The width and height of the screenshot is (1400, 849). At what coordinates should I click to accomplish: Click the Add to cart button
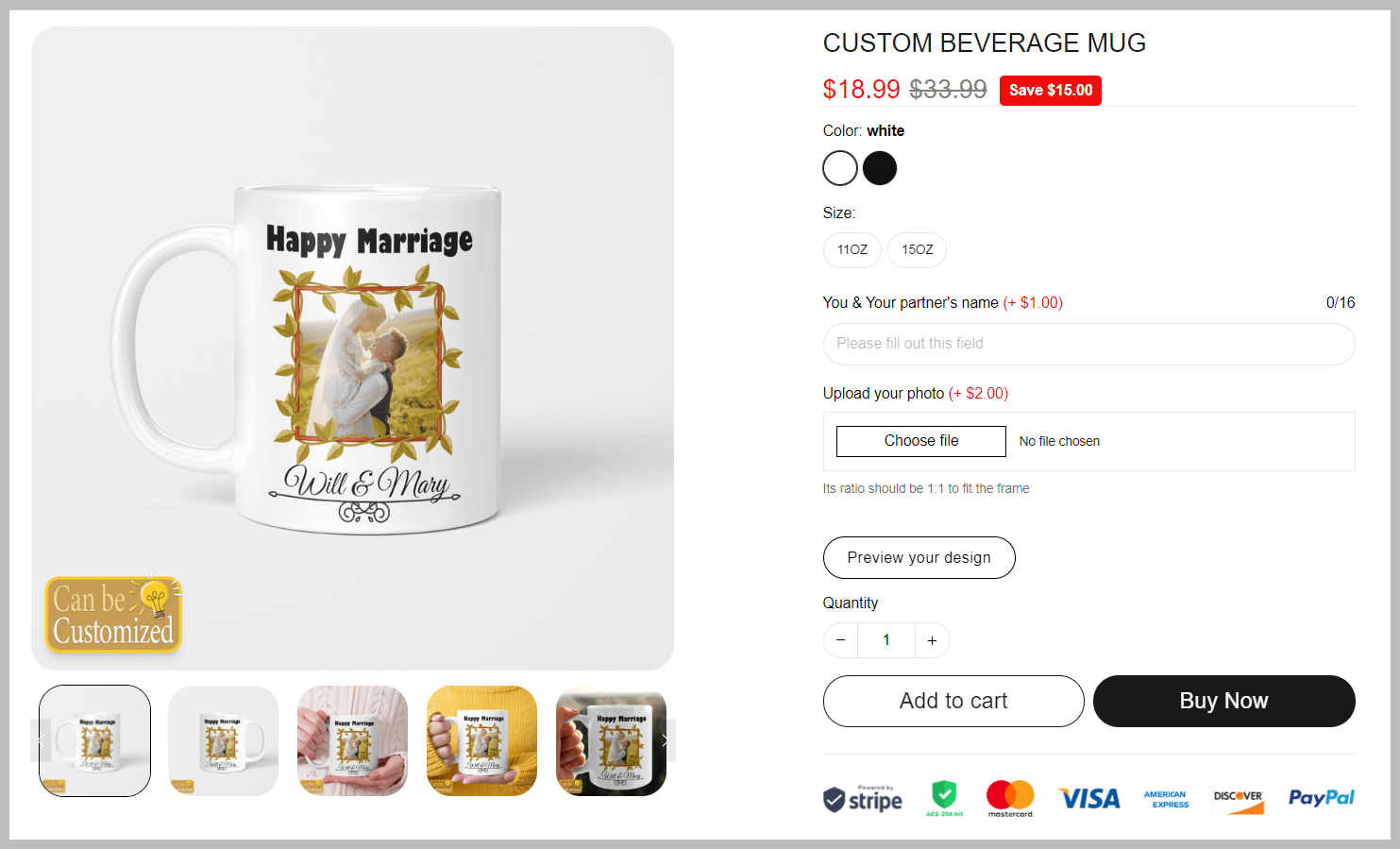click(953, 701)
